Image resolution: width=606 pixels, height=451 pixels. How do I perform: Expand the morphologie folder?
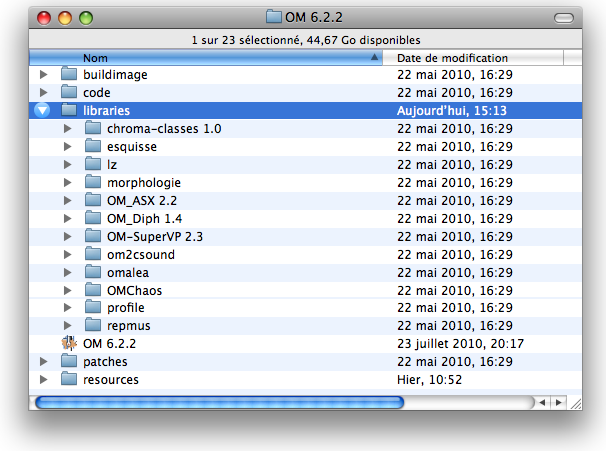(x=67, y=182)
